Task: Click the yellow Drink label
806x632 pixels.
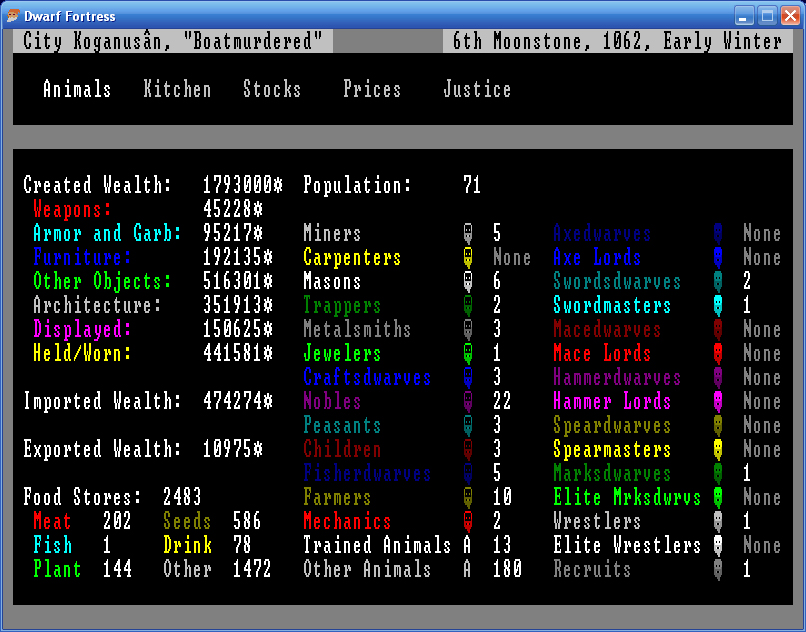Action: tap(188, 545)
